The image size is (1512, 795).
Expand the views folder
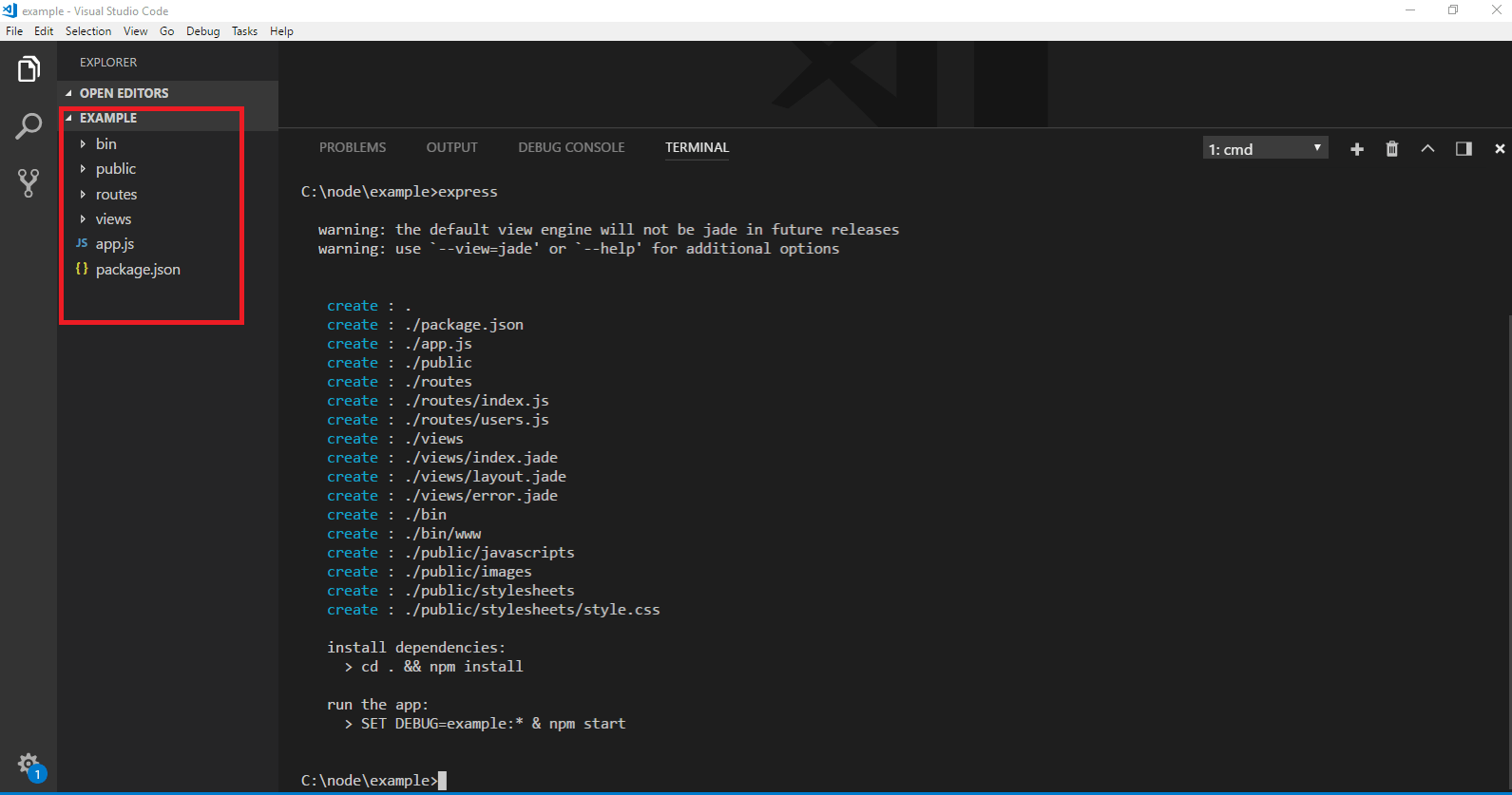click(x=83, y=218)
